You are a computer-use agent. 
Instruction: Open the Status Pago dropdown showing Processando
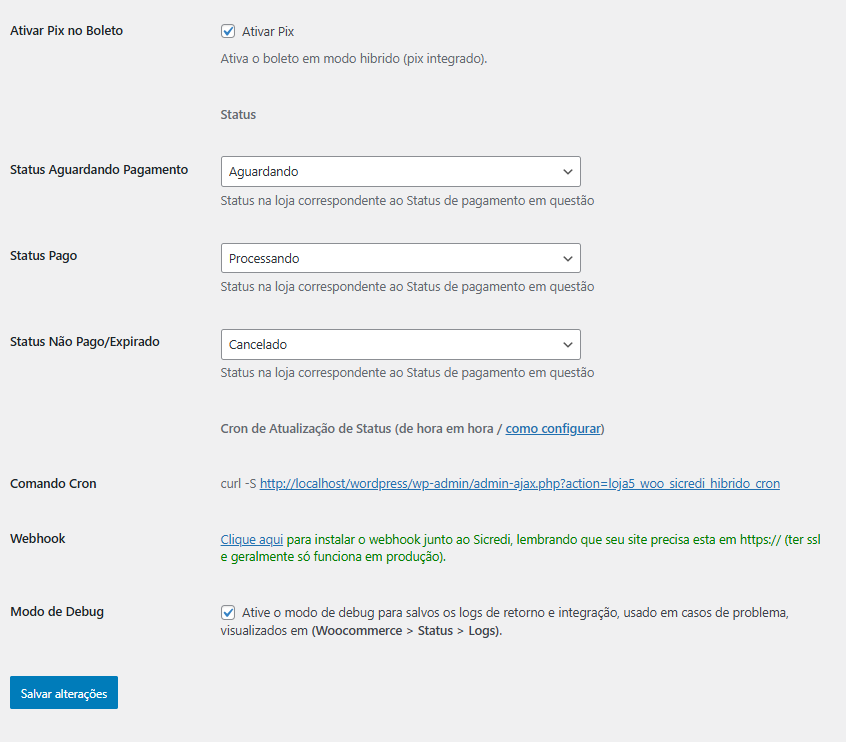[x=400, y=258]
